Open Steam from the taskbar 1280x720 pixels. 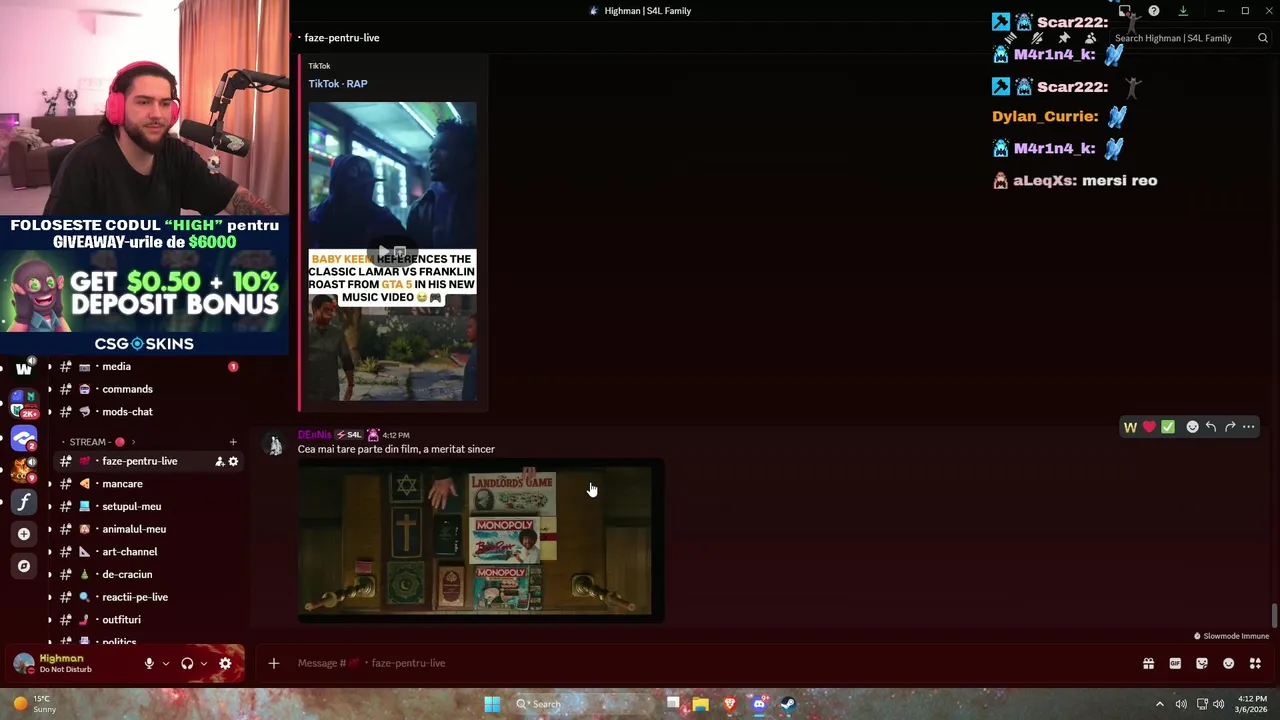[x=788, y=704]
